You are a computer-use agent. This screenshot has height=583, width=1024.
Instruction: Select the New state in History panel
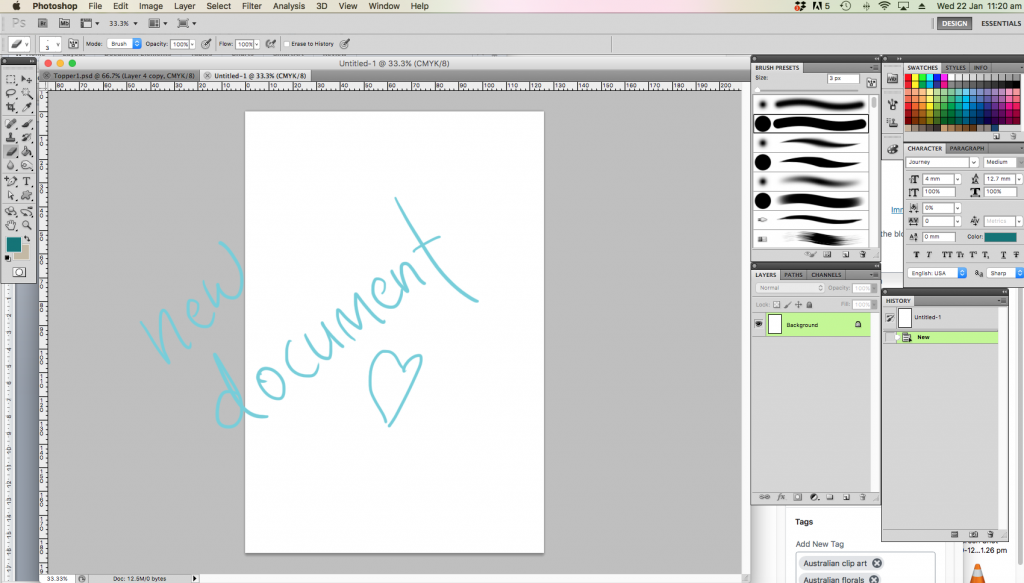[923, 337]
